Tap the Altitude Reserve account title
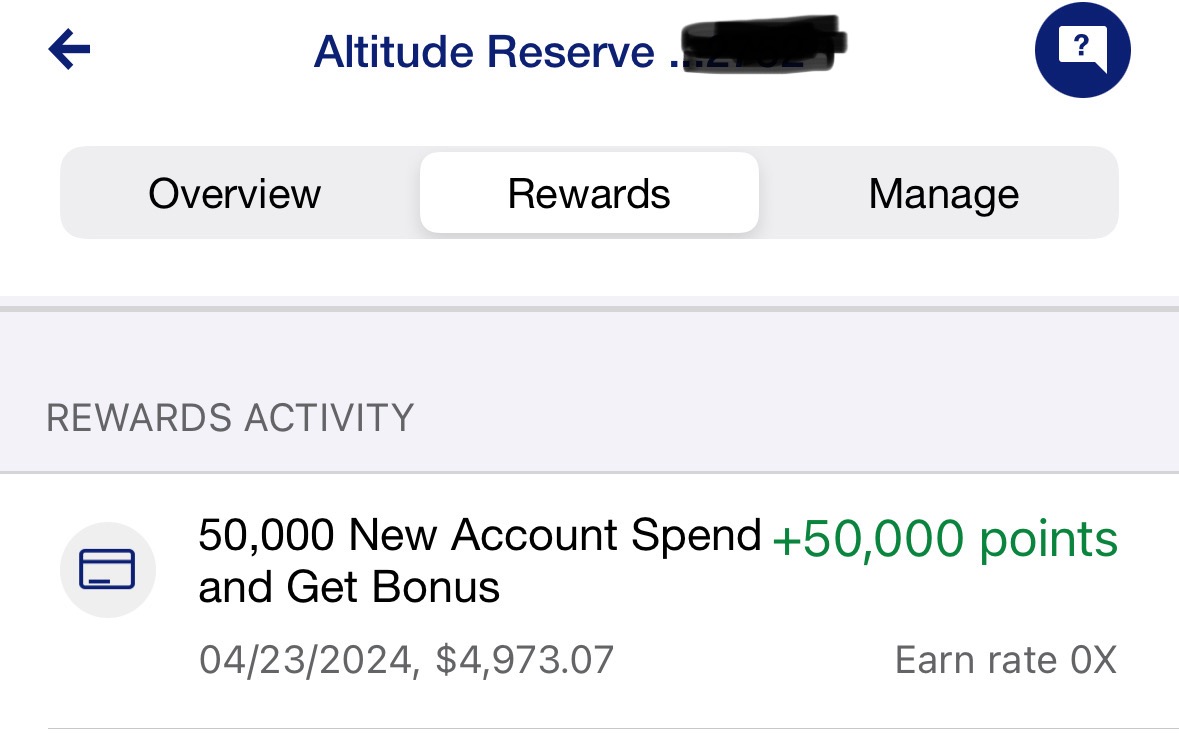This screenshot has width=1179, height=734. (x=484, y=51)
